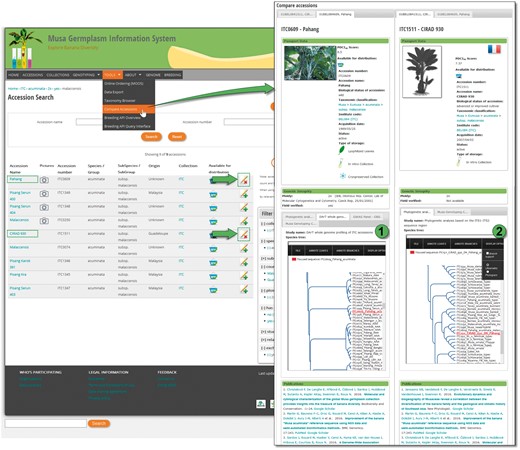Switch to DArT whole genome tab
Viewport: 520px width, 450px height.
332,217
